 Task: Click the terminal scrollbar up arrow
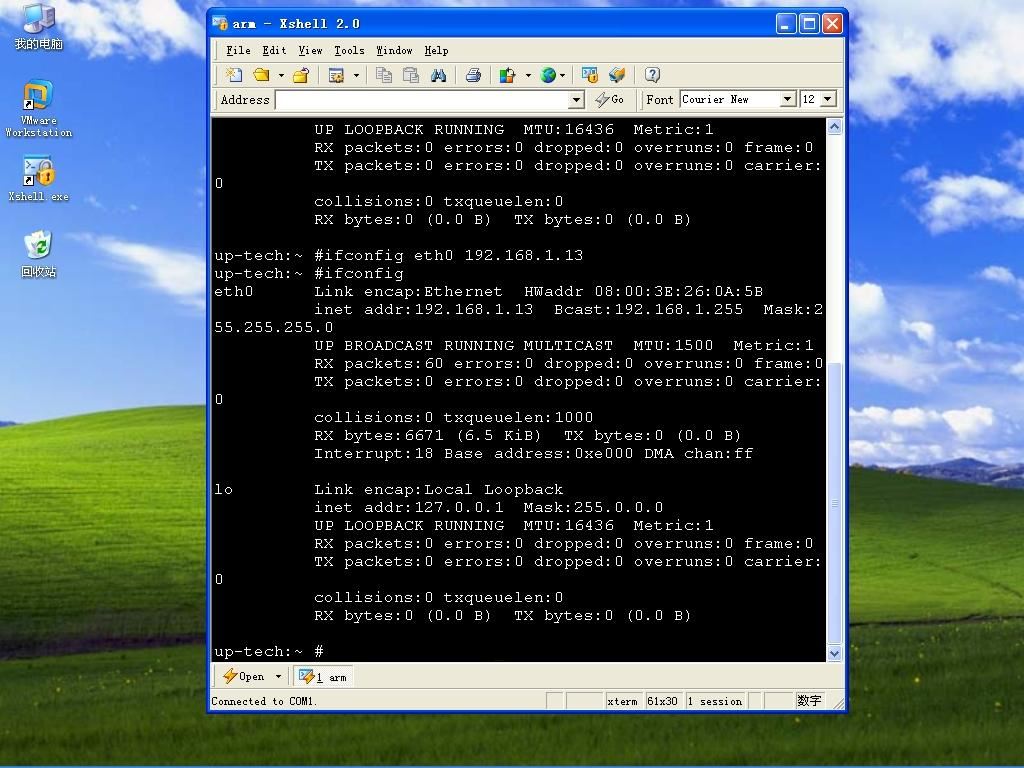click(x=834, y=127)
